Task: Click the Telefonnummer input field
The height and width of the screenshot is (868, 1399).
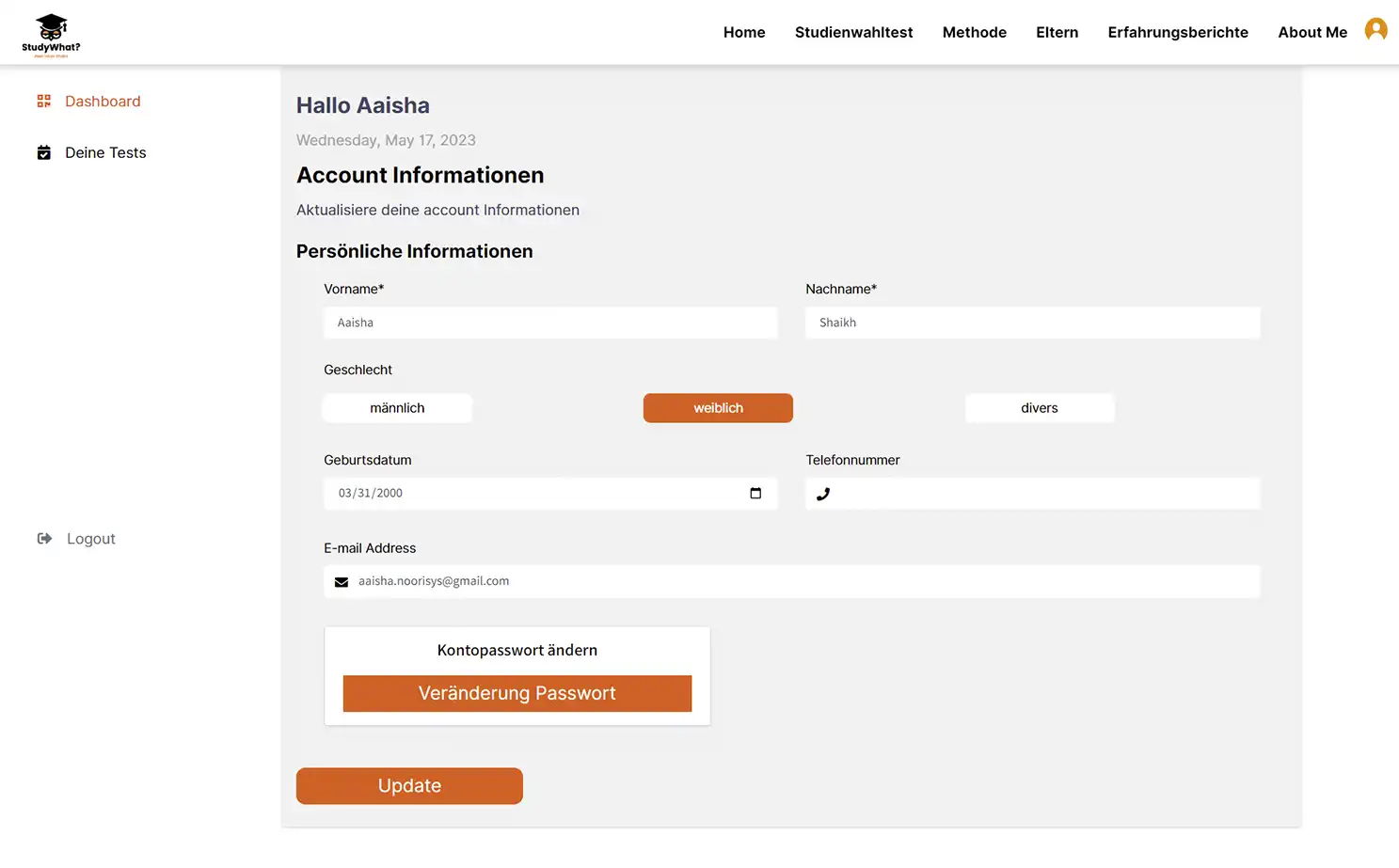Action: coord(1032,493)
